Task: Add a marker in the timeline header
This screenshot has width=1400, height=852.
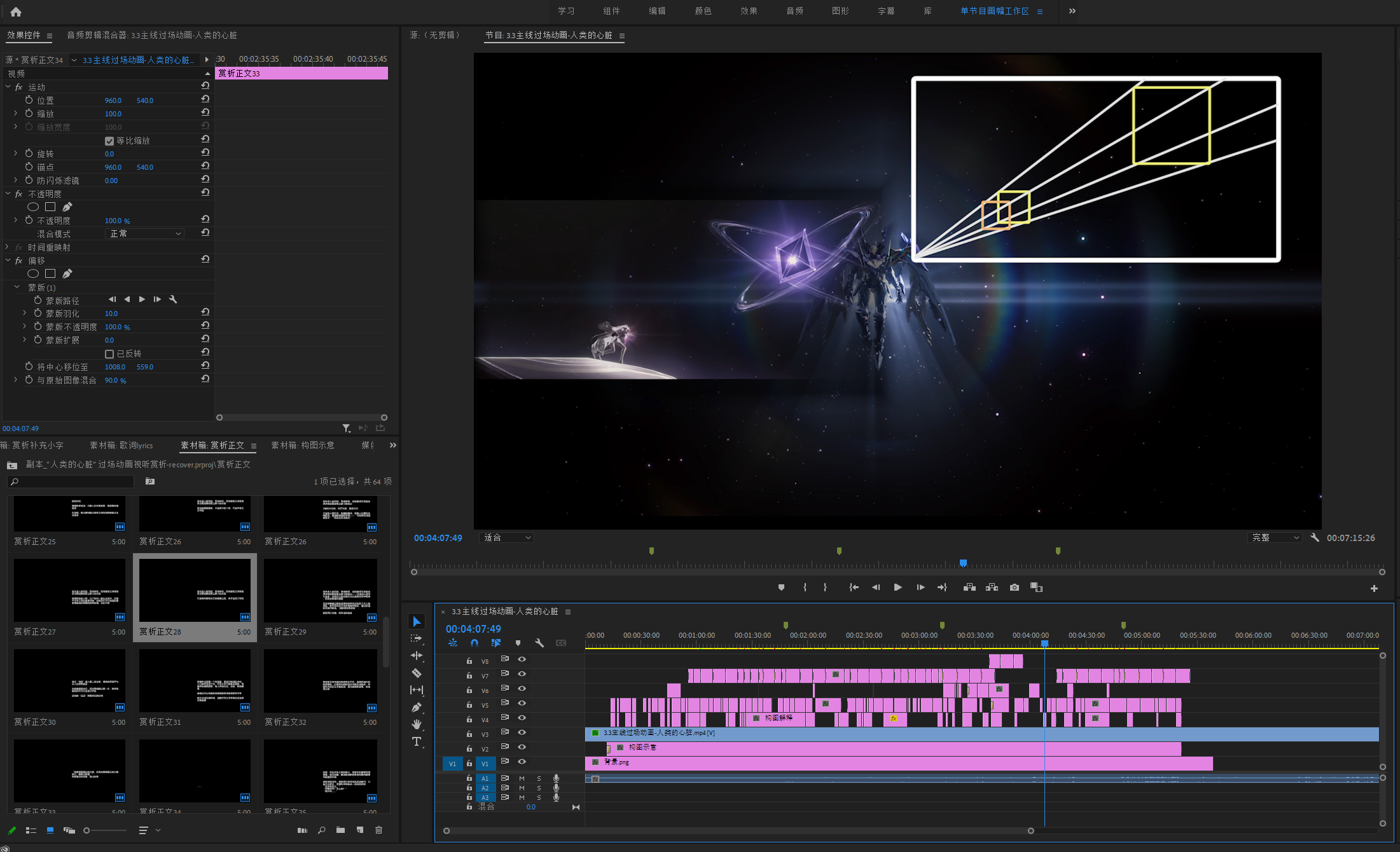Action: (x=518, y=643)
